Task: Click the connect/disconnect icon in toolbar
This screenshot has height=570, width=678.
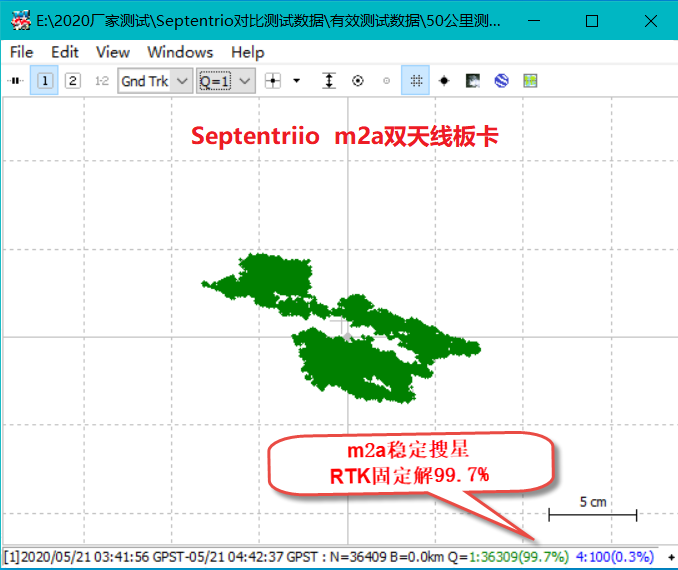Action: (16, 81)
